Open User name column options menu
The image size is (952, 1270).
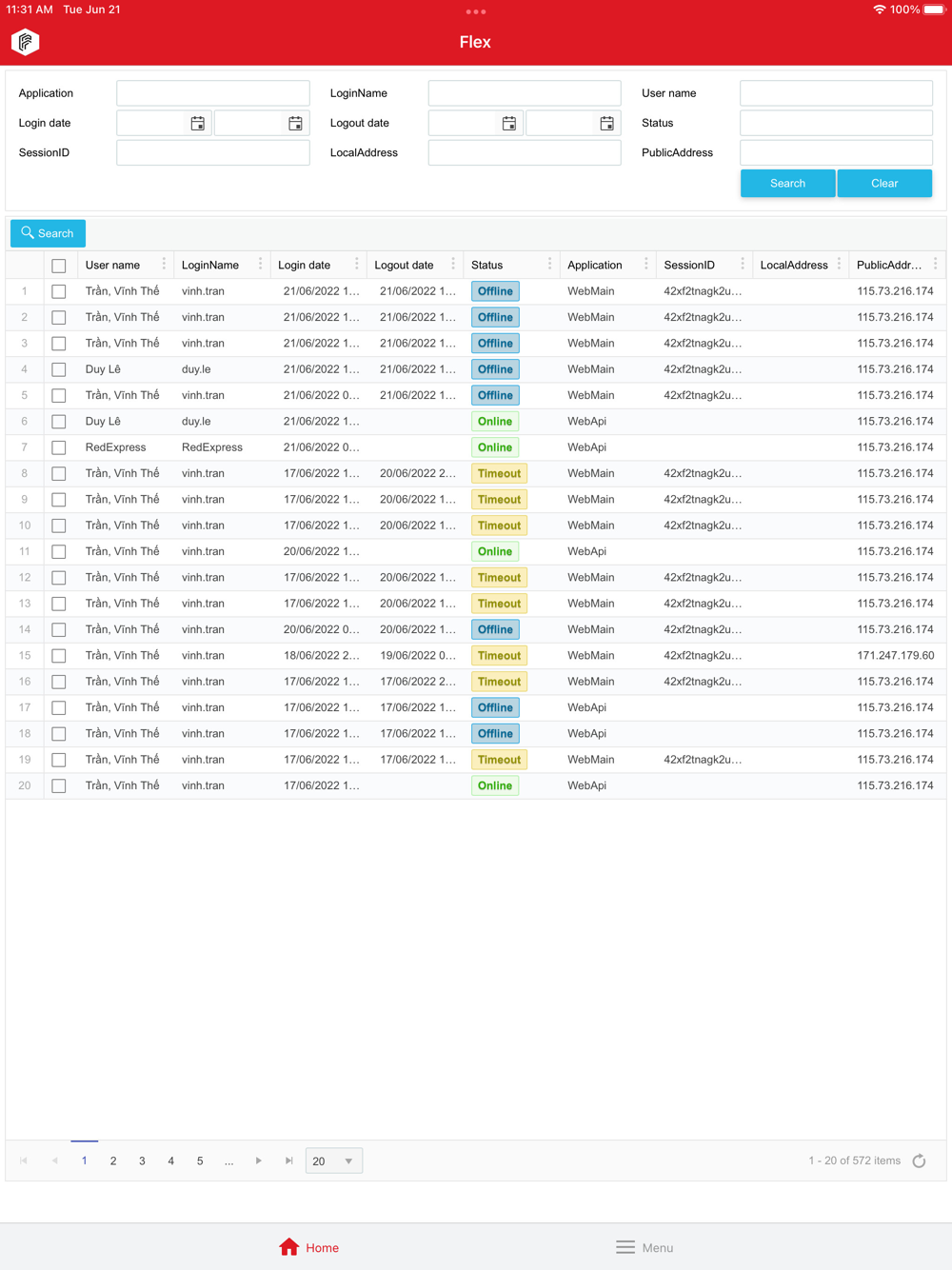pyautogui.click(x=164, y=265)
